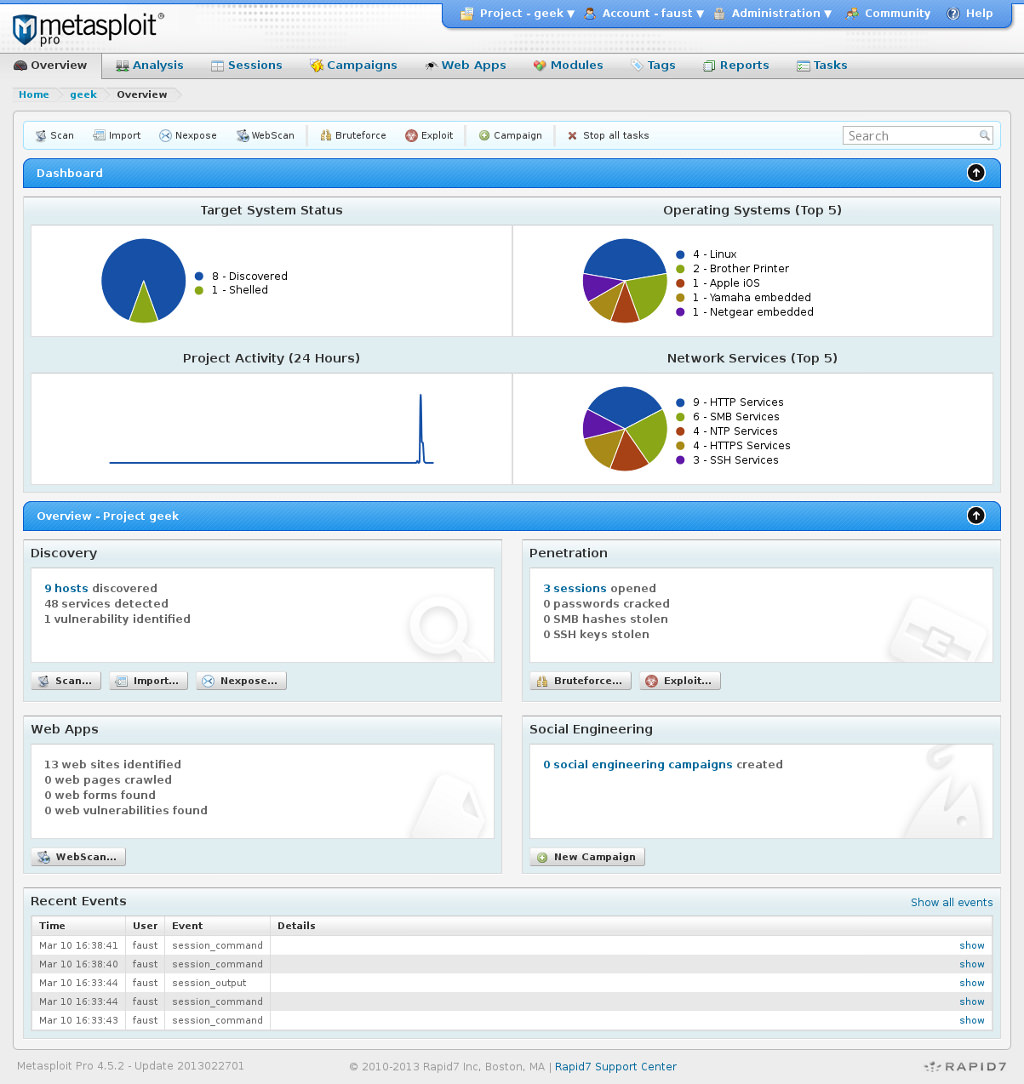Click the Scan icon in the toolbar
The width and height of the screenshot is (1024, 1084).
(41, 136)
